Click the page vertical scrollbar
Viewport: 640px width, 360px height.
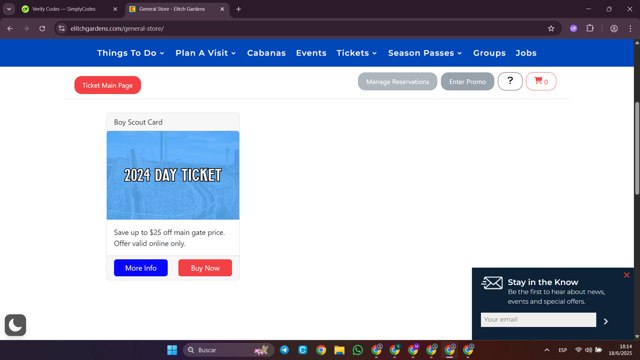(637, 147)
